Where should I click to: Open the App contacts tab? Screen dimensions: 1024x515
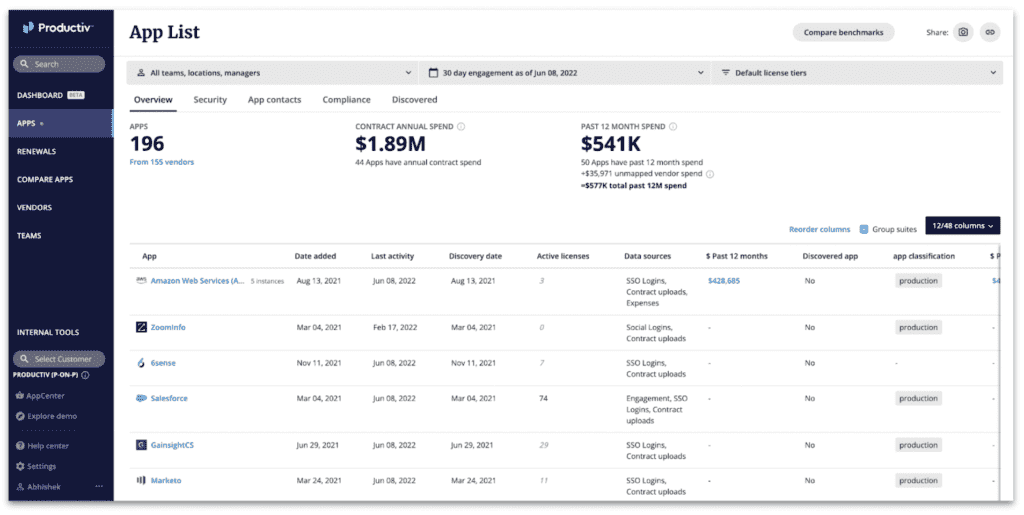click(x=274, y=100)
